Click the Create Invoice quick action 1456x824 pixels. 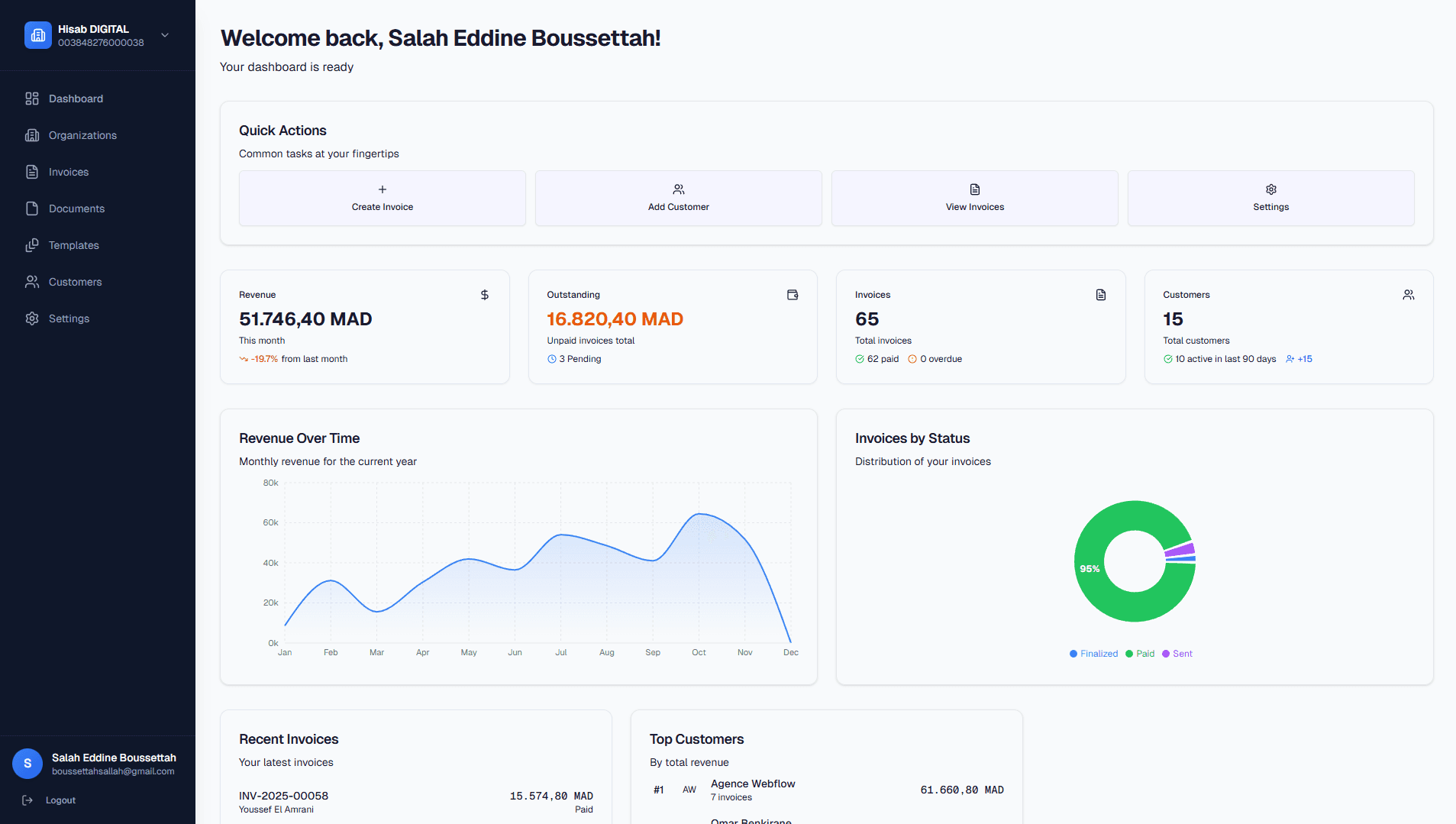pyautogui.click(x=382, y=198)
